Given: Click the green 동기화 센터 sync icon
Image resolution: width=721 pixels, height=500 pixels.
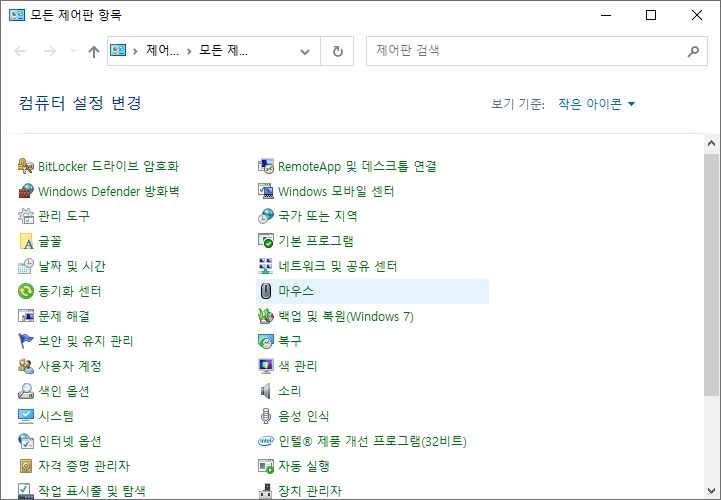Looking at the screenshot, I should click(x=26, y=291).
